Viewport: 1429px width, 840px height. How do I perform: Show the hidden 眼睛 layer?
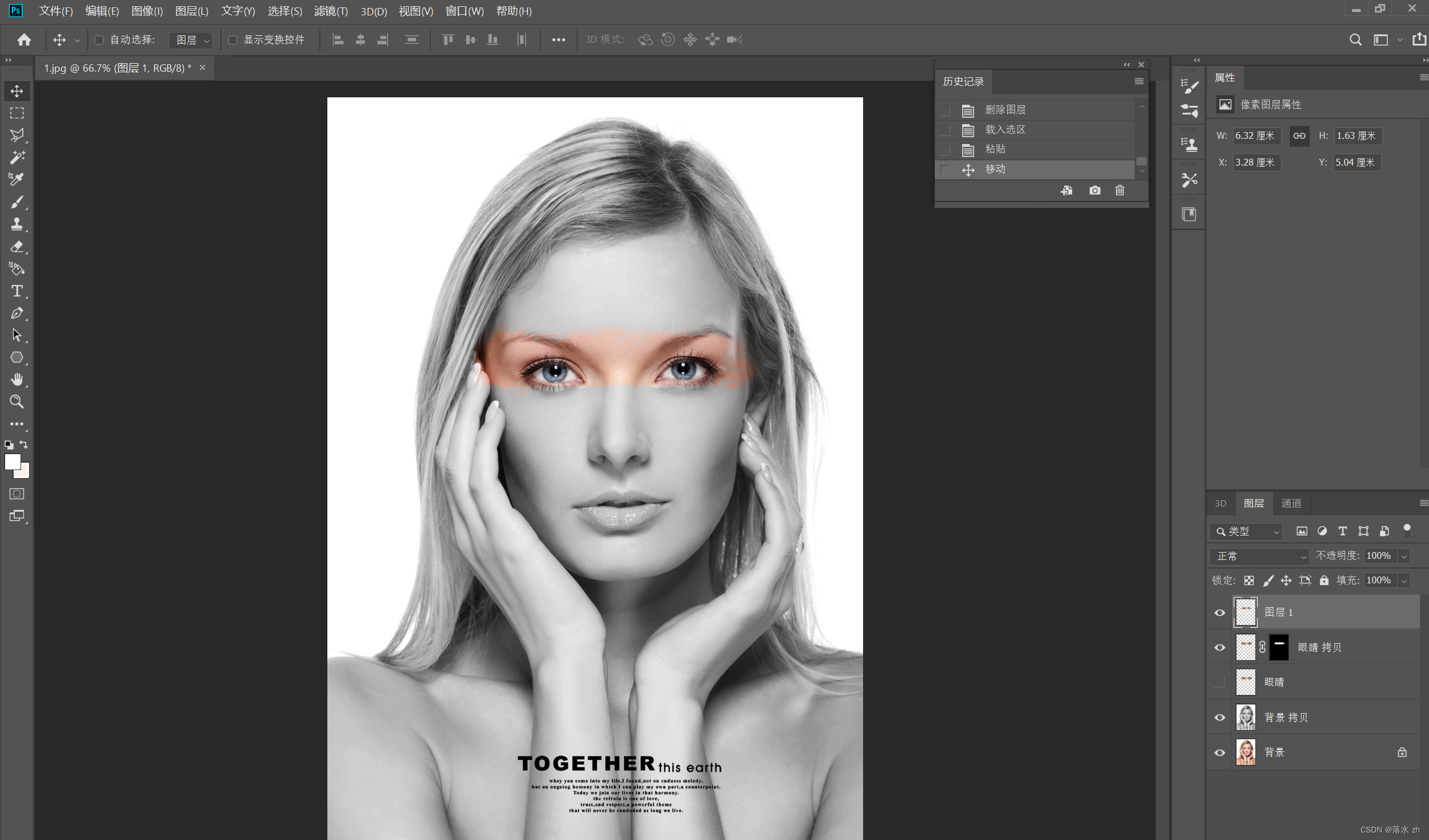(1219, 682)
